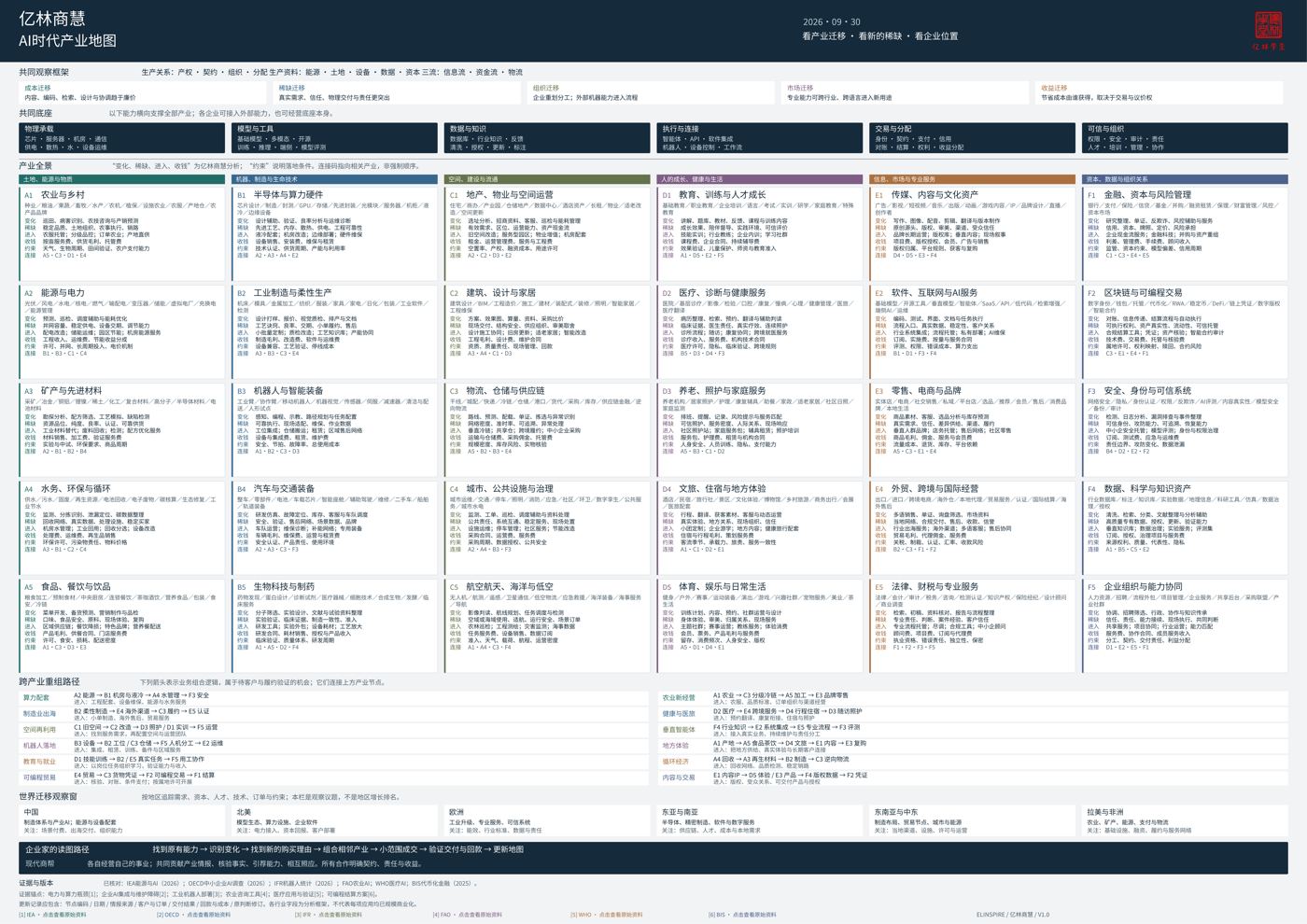Click the E1 传媒、内容与文化资产 card title
Image resolution: width=1307 pixels, height=924 pixels.
(927, 195)
